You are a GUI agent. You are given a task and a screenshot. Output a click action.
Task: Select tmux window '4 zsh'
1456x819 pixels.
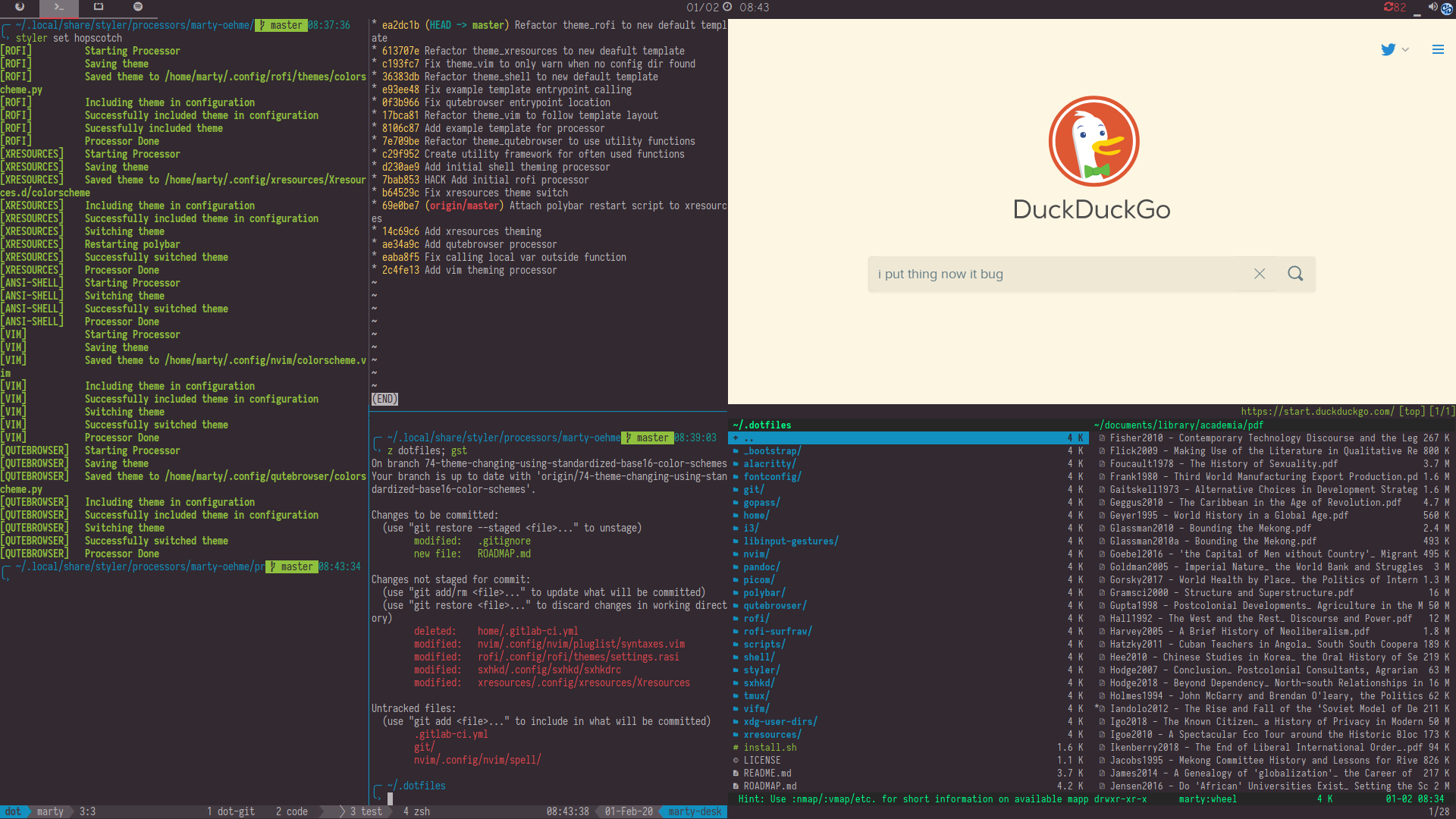(416, 811)
